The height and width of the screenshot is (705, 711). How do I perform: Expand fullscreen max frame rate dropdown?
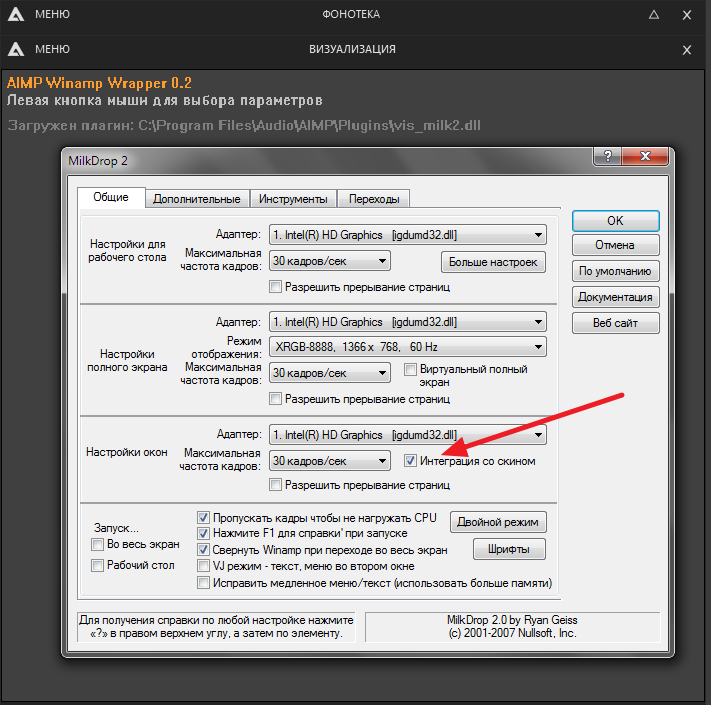pyautogui.click(x=330, y=373)
